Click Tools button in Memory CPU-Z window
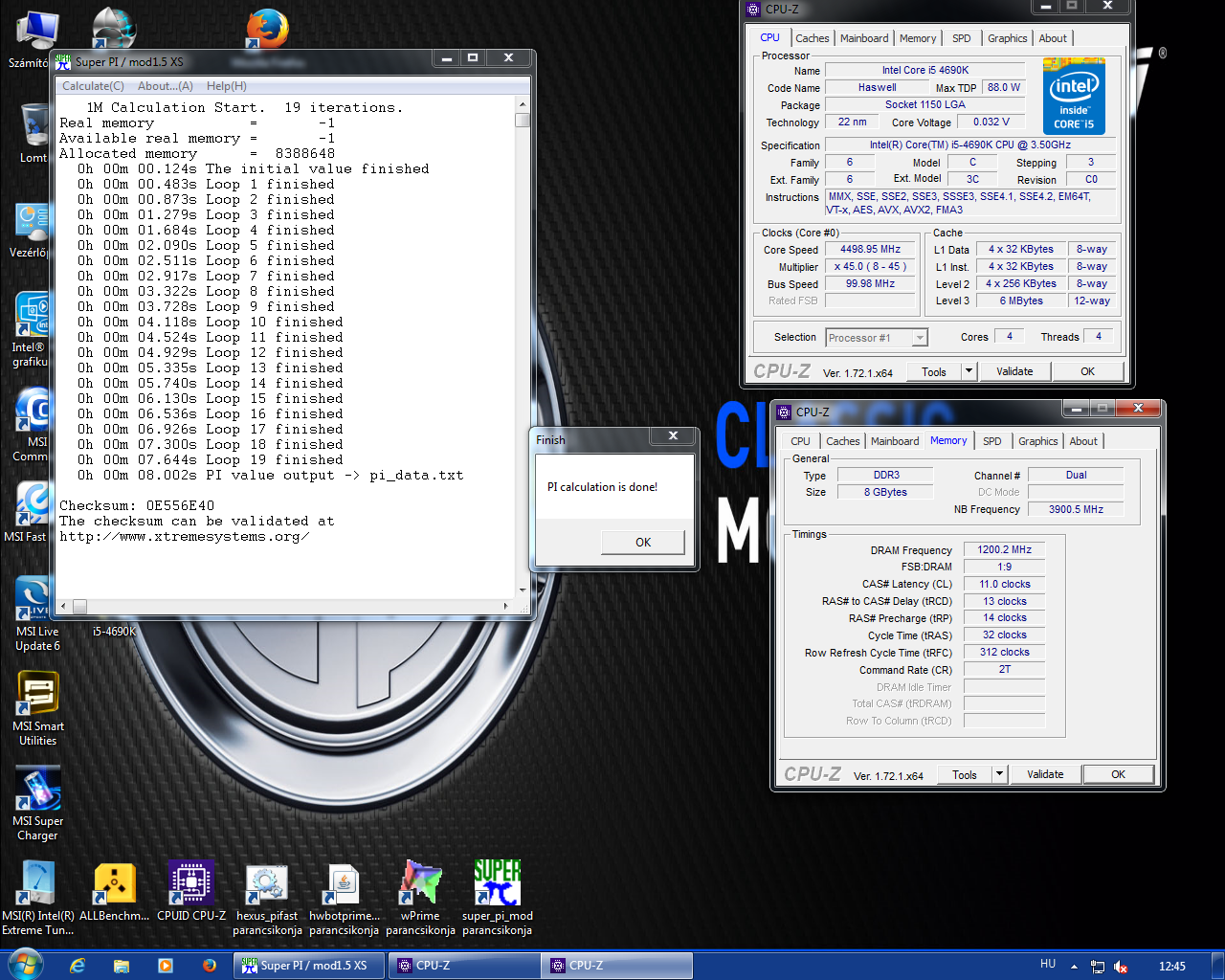 tap(965, 775)
